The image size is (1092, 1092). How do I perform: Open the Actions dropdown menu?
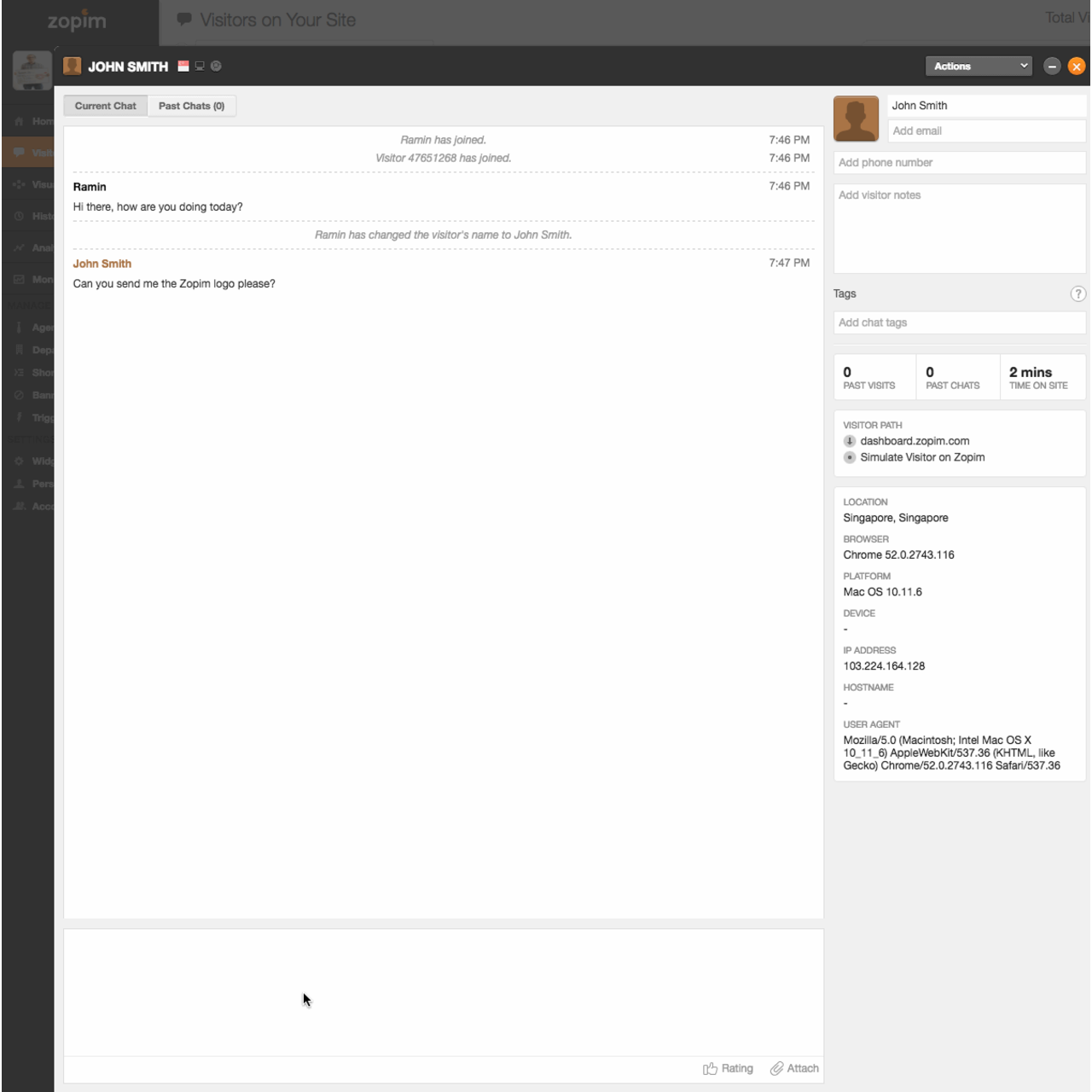(x=979, y=66)
